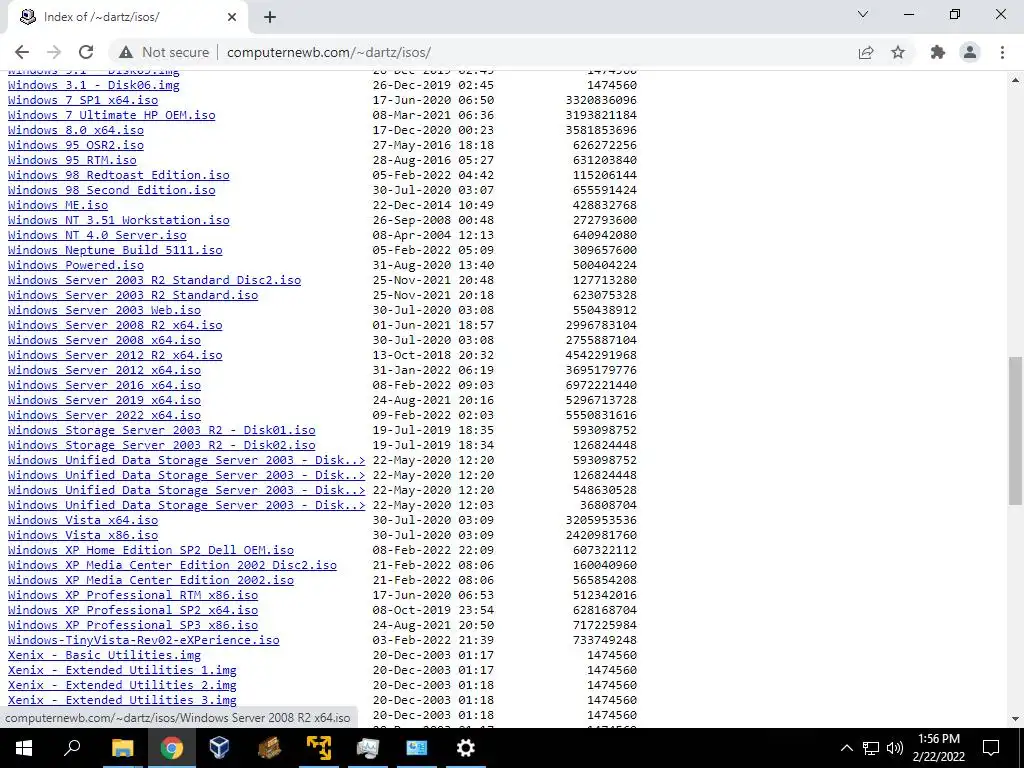1024x768 pixels.
Task: Click the page's vertical scrollbar thumb
Action: (1015, 430)
